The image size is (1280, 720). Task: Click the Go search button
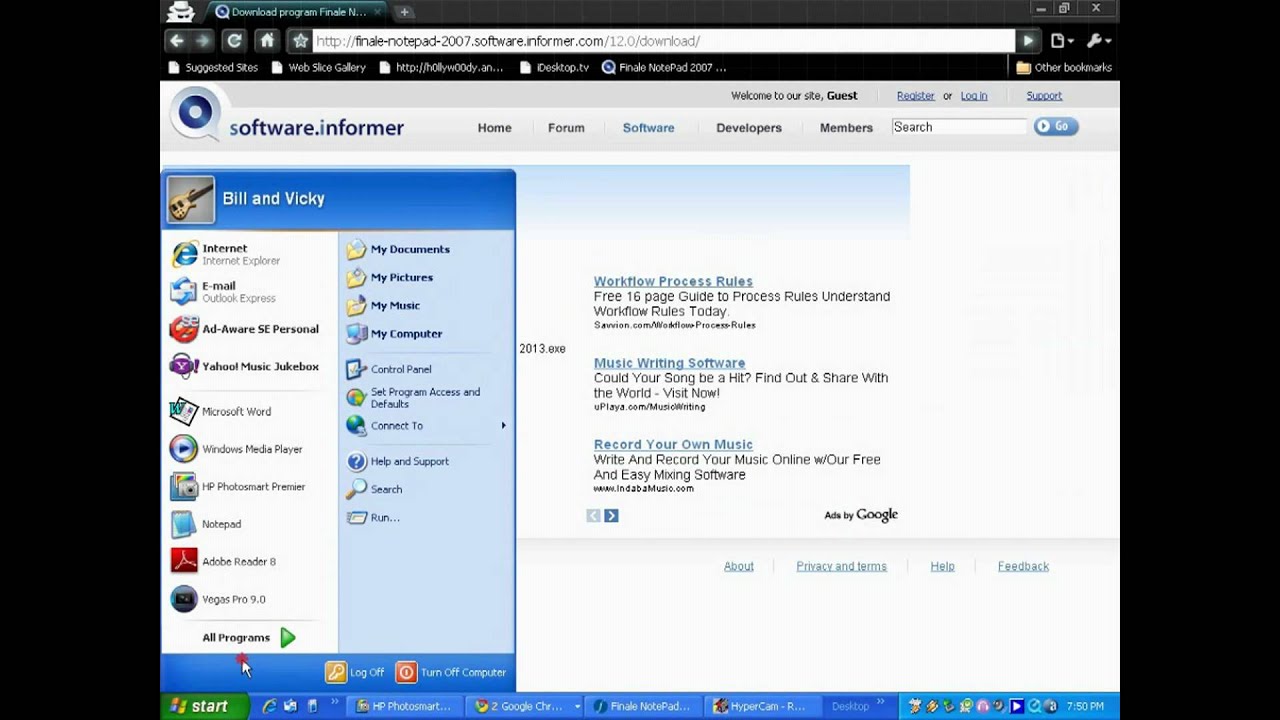(1056, 126)
